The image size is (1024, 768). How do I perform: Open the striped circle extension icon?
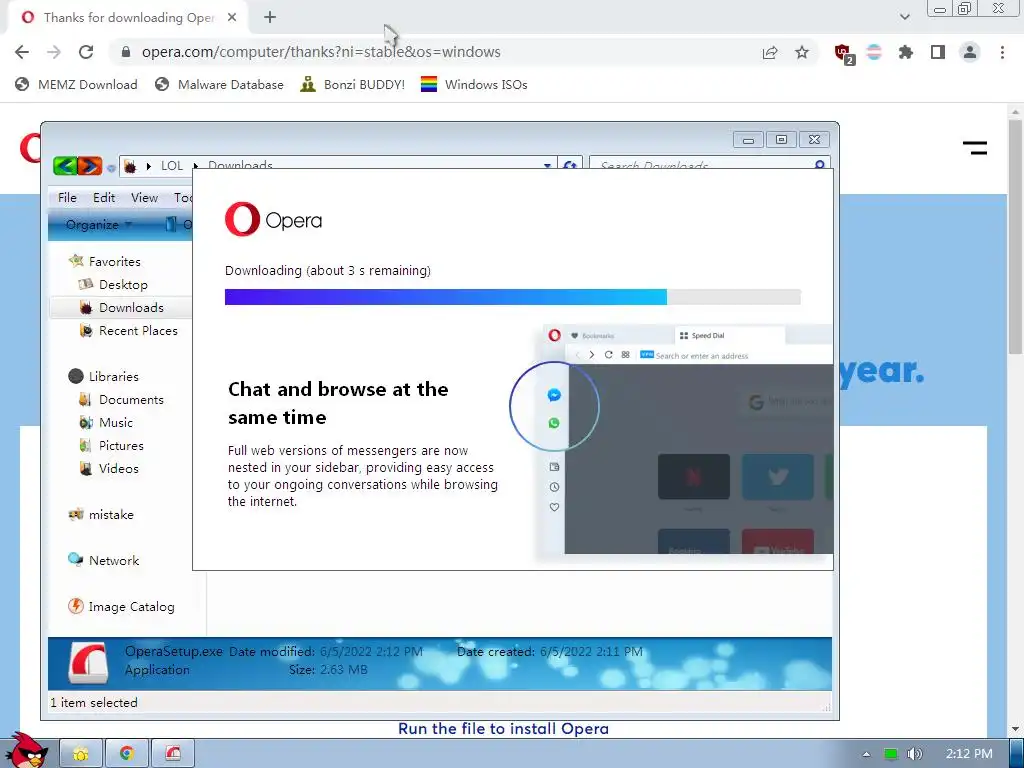click(x=874, y=52)
